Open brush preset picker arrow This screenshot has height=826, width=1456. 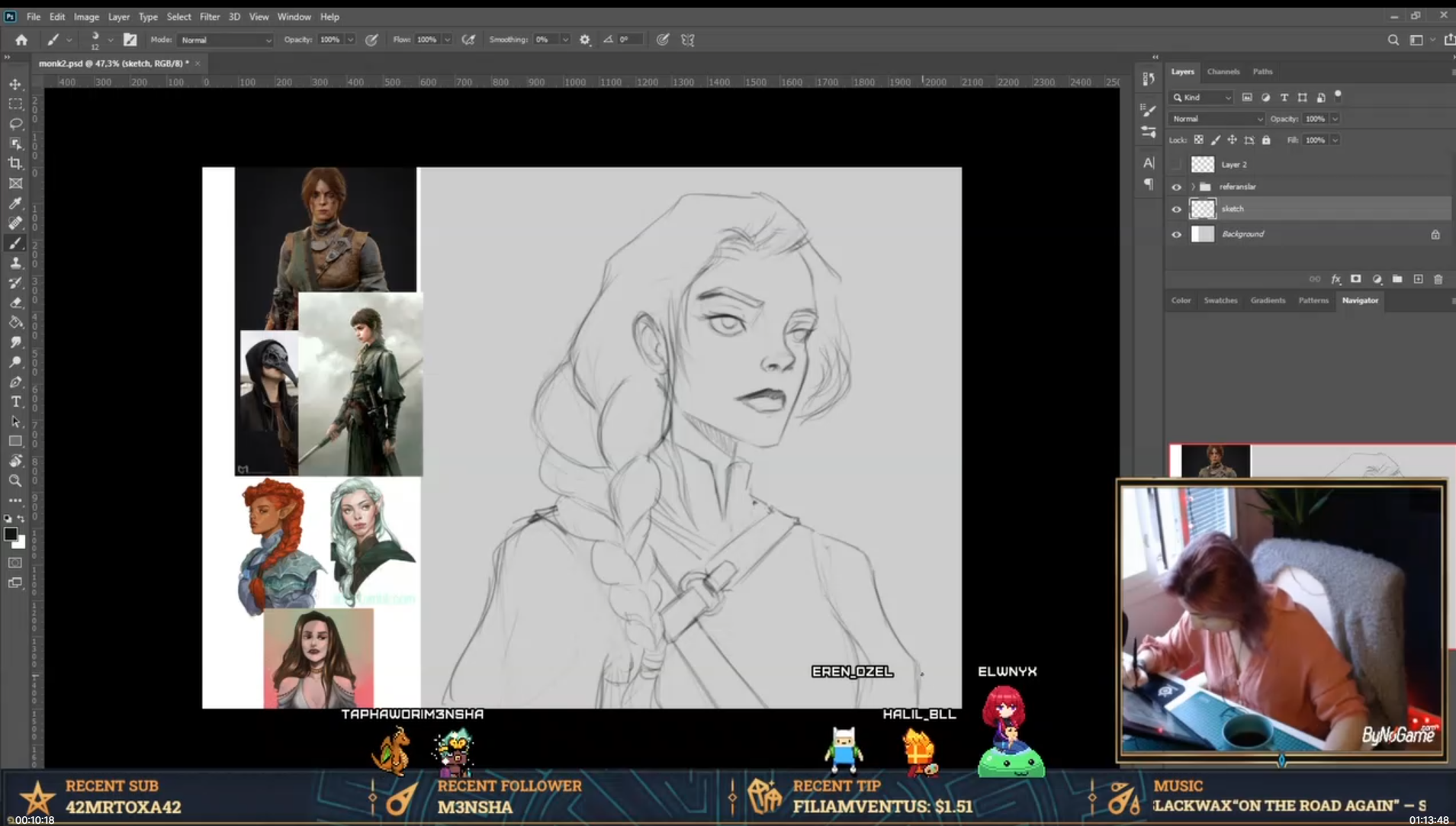111,40
